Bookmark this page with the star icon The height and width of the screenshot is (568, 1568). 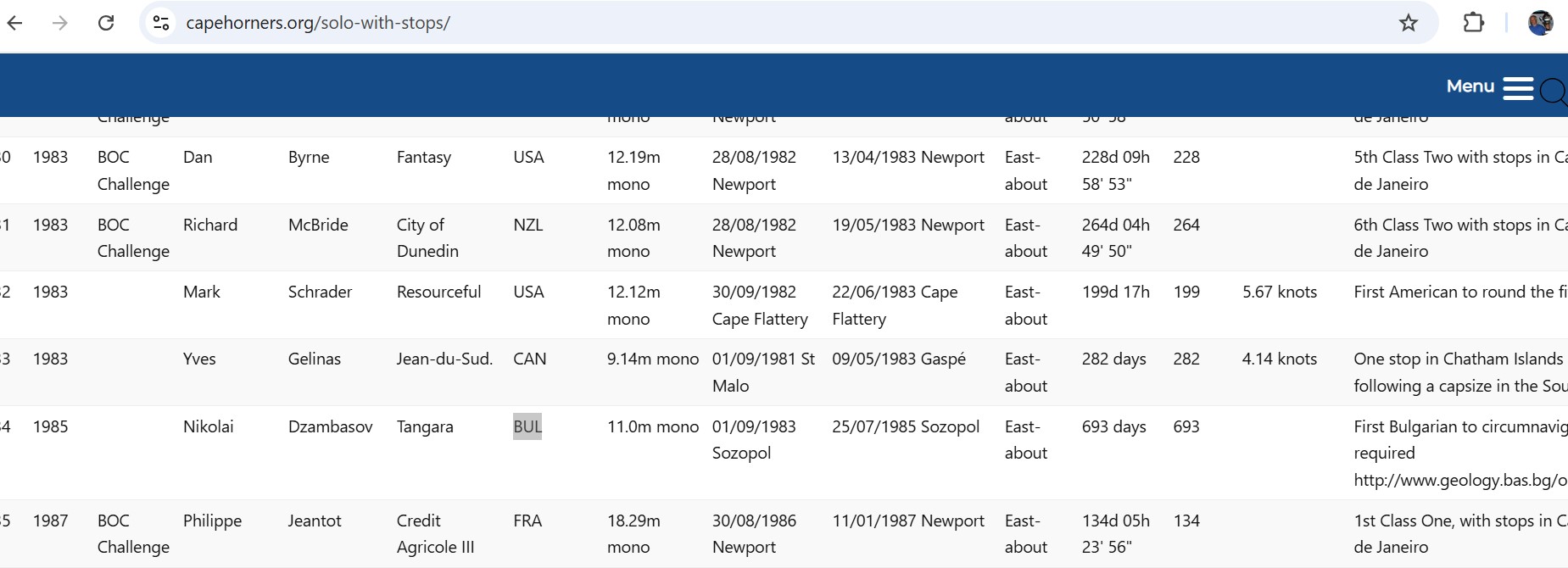pyautogui.click(x=1409, y=23)
